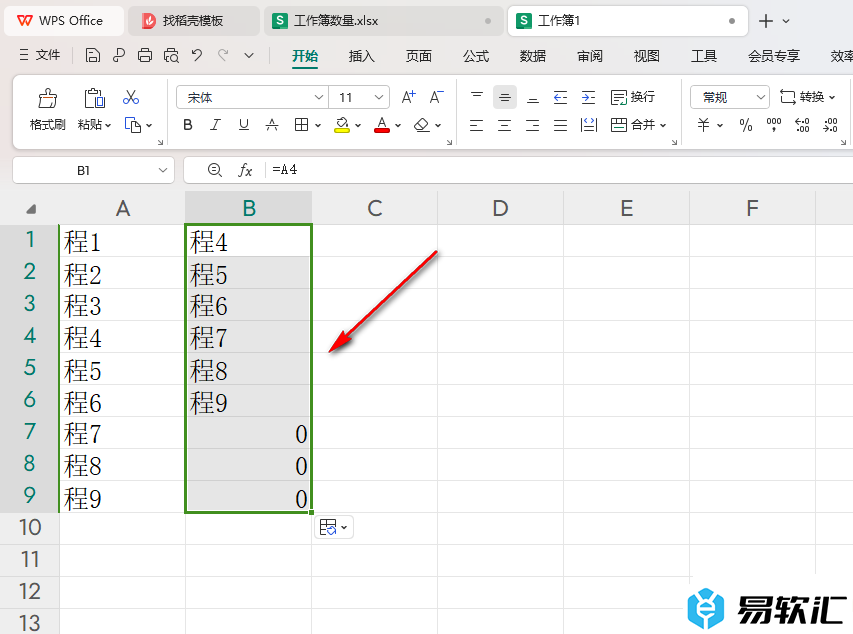Open the AutoFill options dropdown button
853x634 pixels.
click(x=333, y=527)
